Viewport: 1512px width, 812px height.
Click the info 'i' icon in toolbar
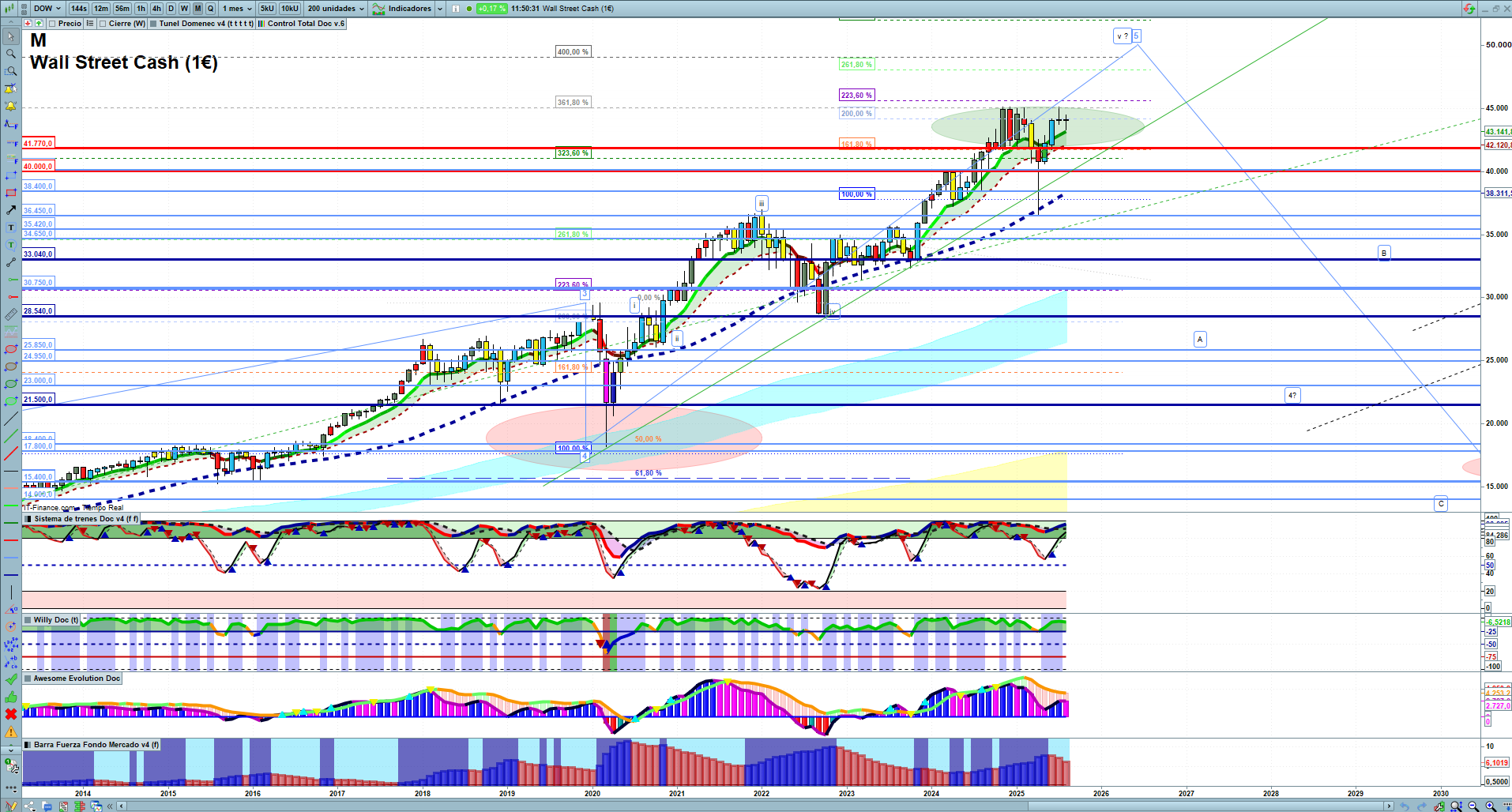click(x=455, y=9)
